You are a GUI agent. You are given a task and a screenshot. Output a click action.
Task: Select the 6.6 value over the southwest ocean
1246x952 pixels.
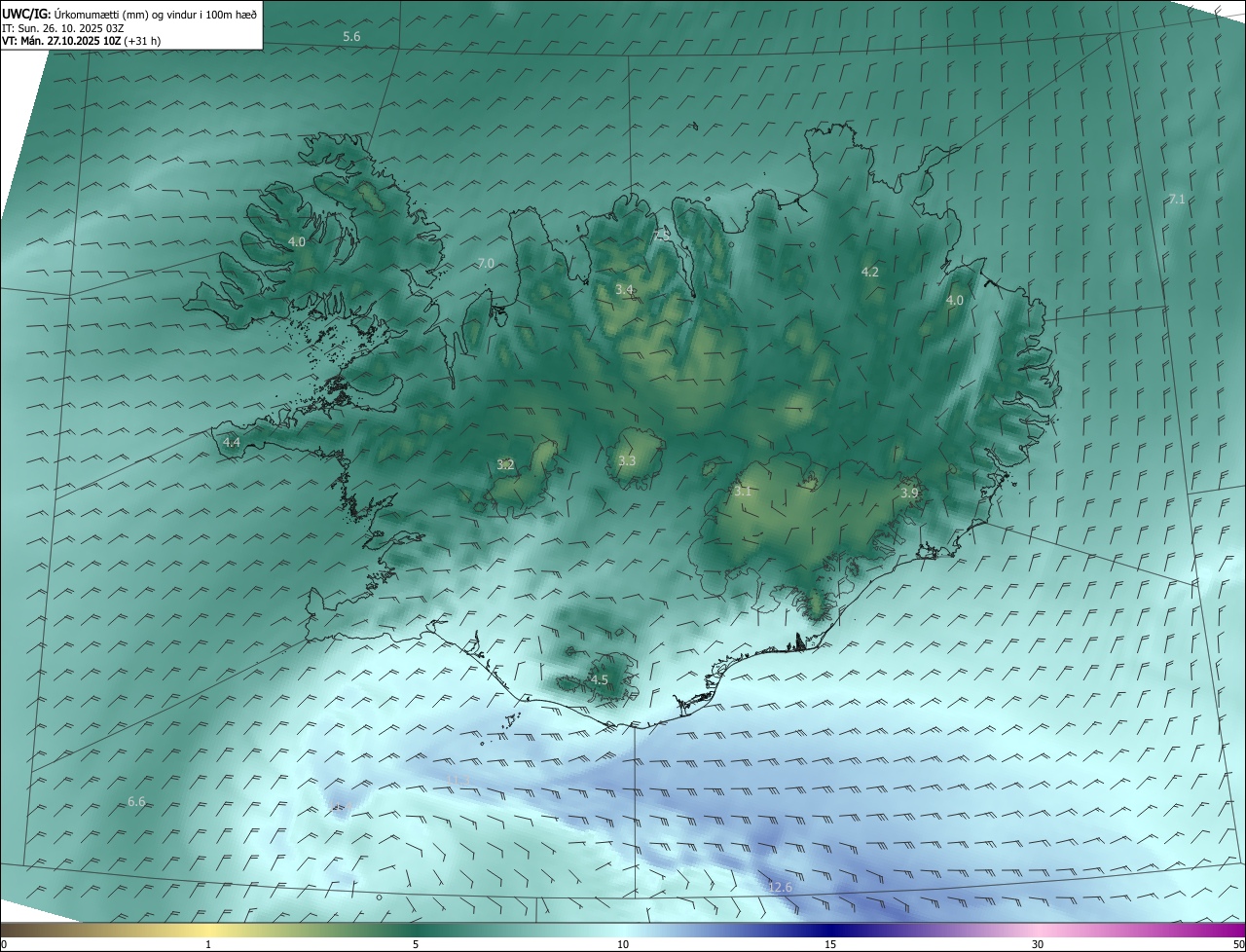coord(136,802)
